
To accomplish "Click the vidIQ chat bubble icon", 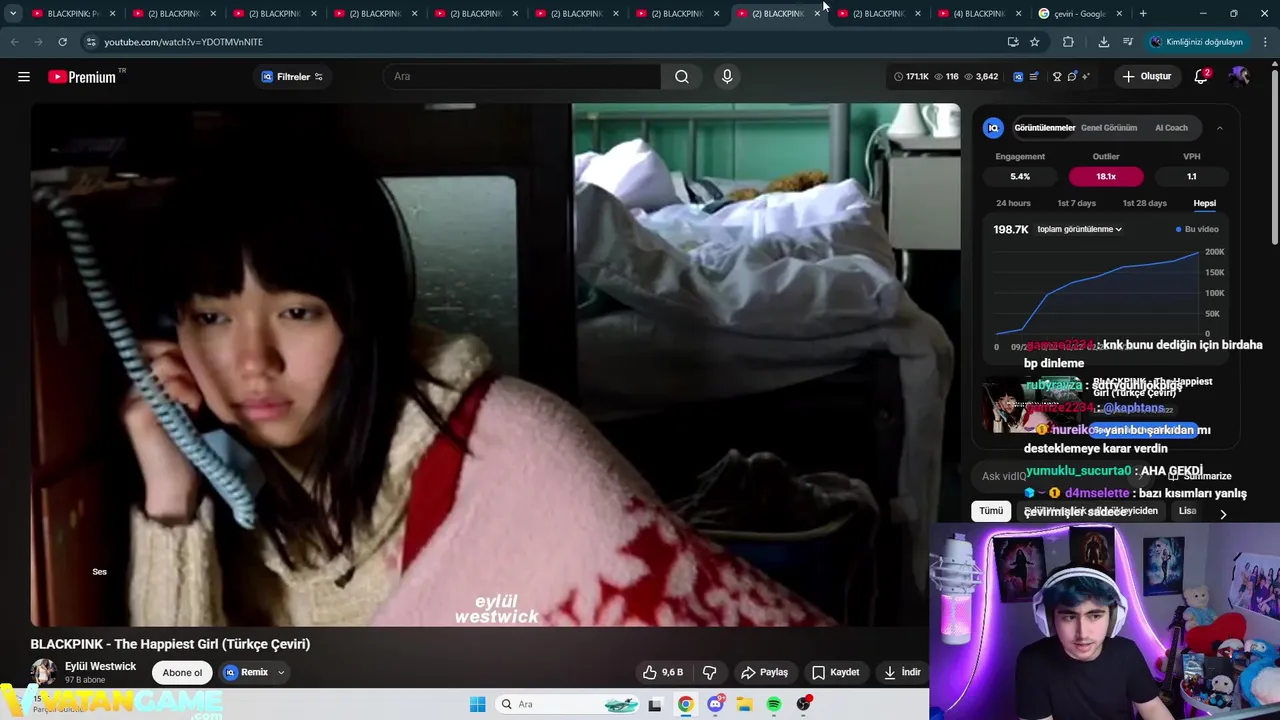I will 1072,77.
